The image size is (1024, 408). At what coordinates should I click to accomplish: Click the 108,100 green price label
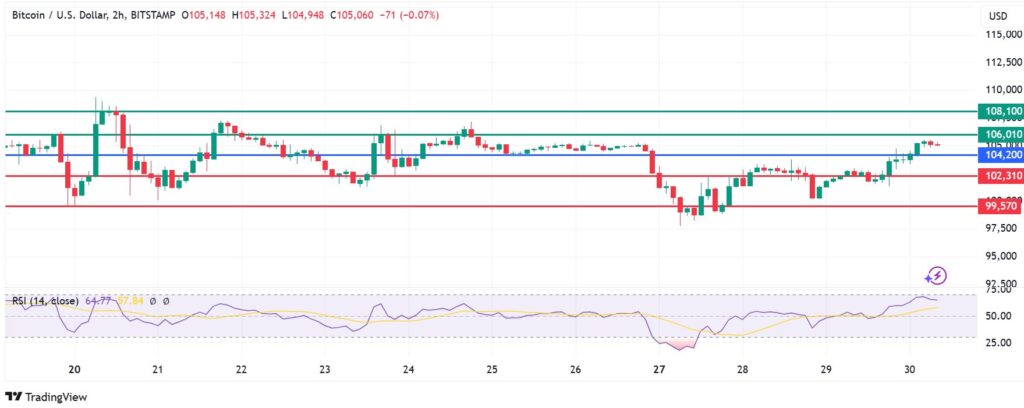pos(1002,111)
